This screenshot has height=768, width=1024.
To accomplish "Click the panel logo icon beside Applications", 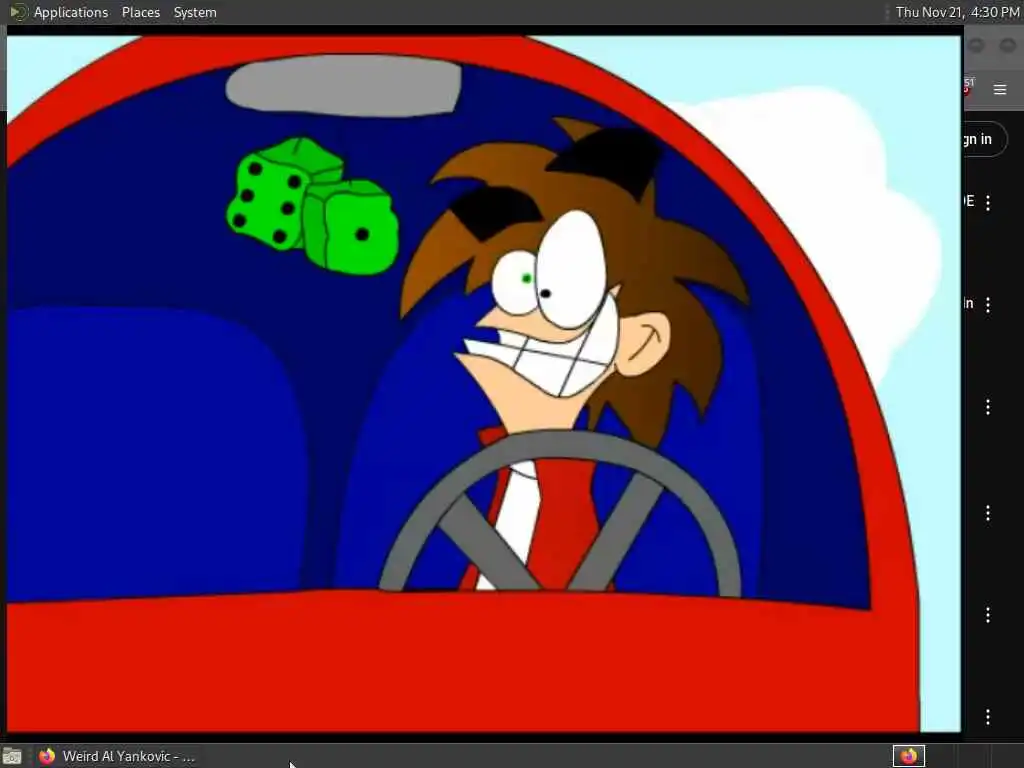I will tap(18, 12).
